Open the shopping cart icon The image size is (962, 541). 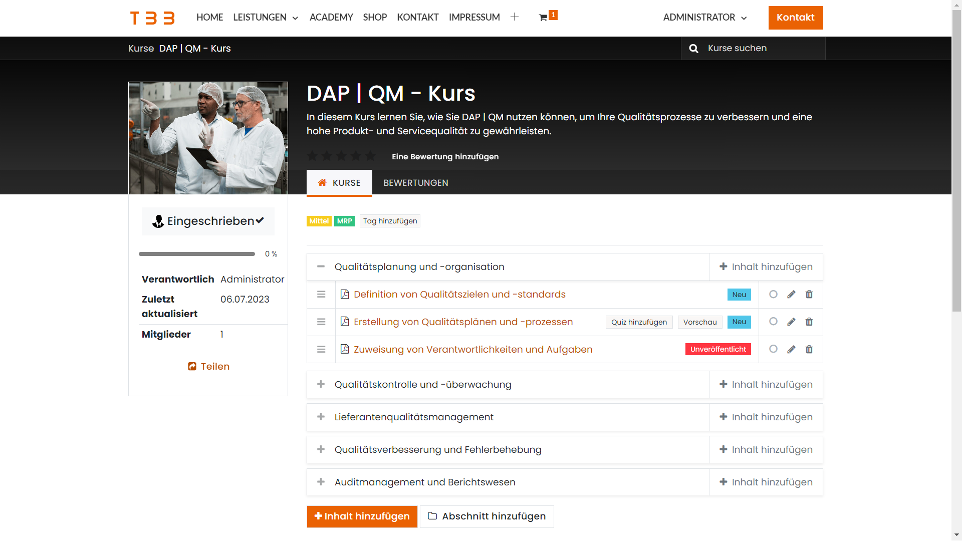coord(543,18)
